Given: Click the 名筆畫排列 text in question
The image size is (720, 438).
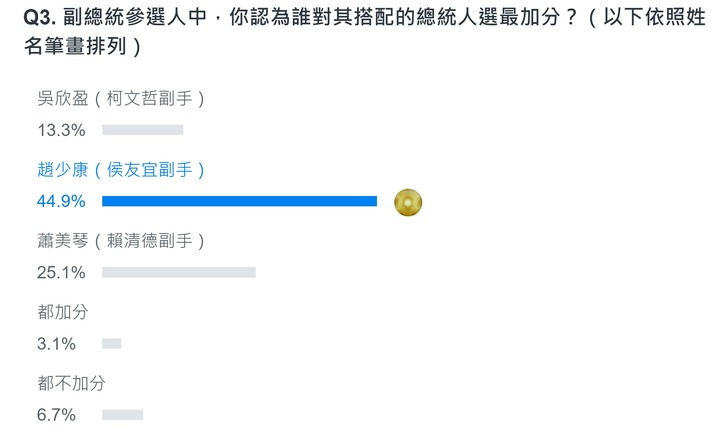Looking at the screenshot, I should point(75,46).
